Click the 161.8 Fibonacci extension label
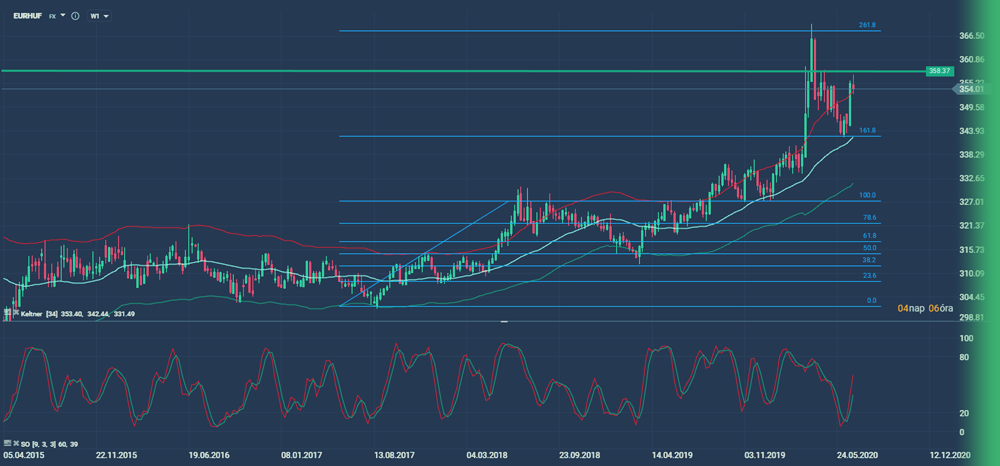The image size is (1000, 466). coord(867,131)
